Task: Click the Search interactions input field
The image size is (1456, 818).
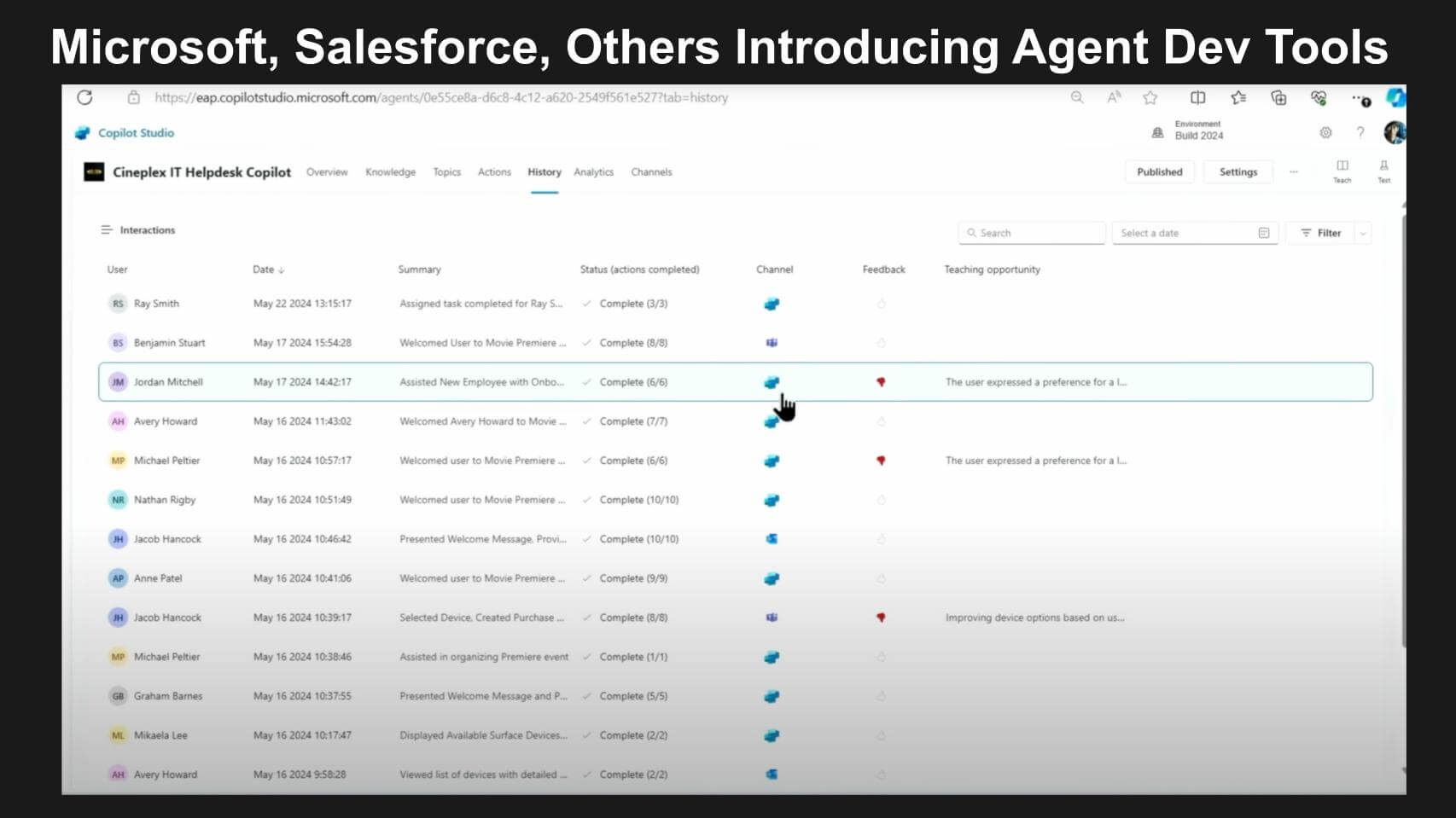Action: tap(1032, 233)
